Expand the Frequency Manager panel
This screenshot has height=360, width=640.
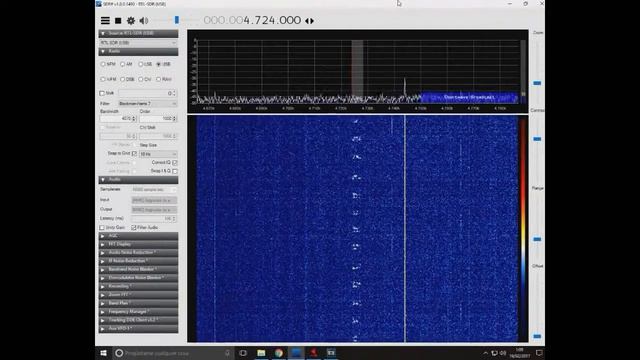[x=138, y=312]
